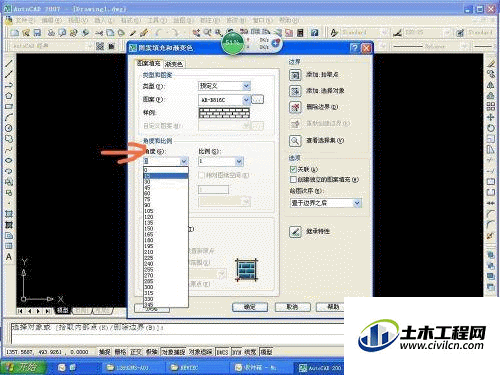Open the hatch Type (类型) dropdown
The width and height of the screenshot is (500, 375).
click(246, 86)
